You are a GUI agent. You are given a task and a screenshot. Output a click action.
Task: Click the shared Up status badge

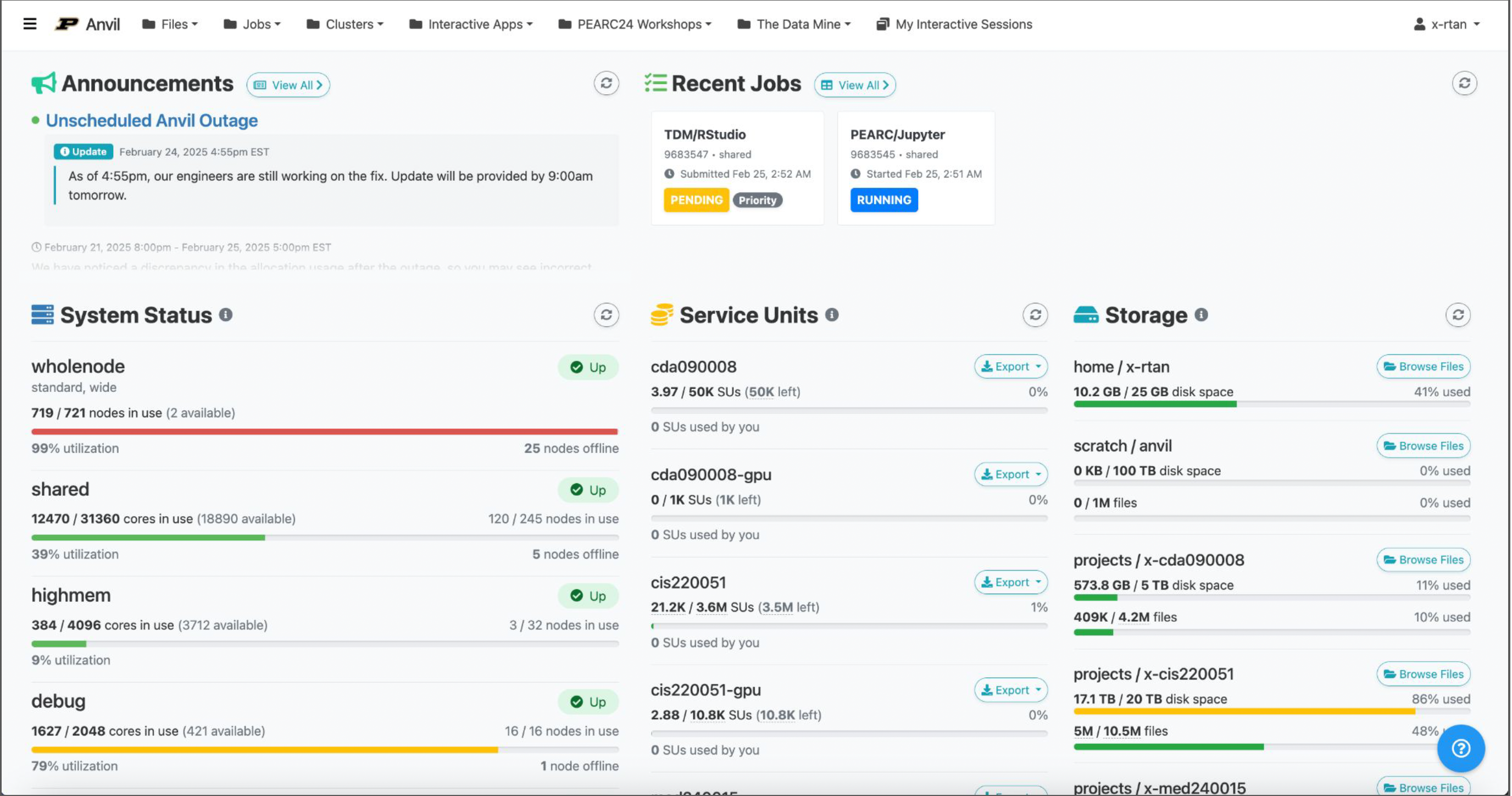click(x=587, y=490)
